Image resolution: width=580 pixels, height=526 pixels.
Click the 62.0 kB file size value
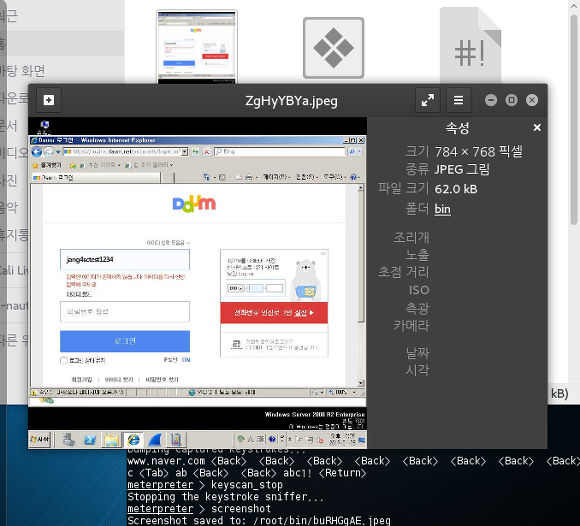tap(456, 189)
